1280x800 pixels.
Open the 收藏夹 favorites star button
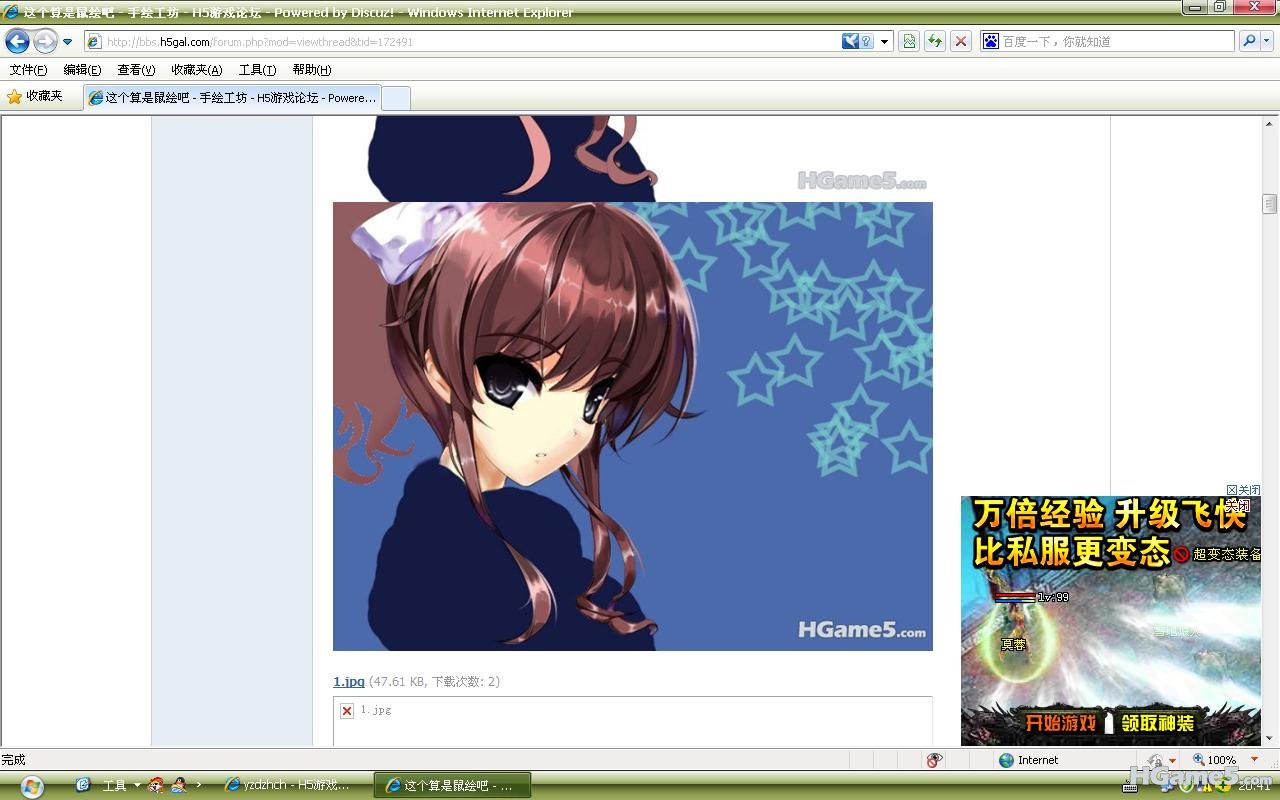pyautogui.click(x=35, y=97)
